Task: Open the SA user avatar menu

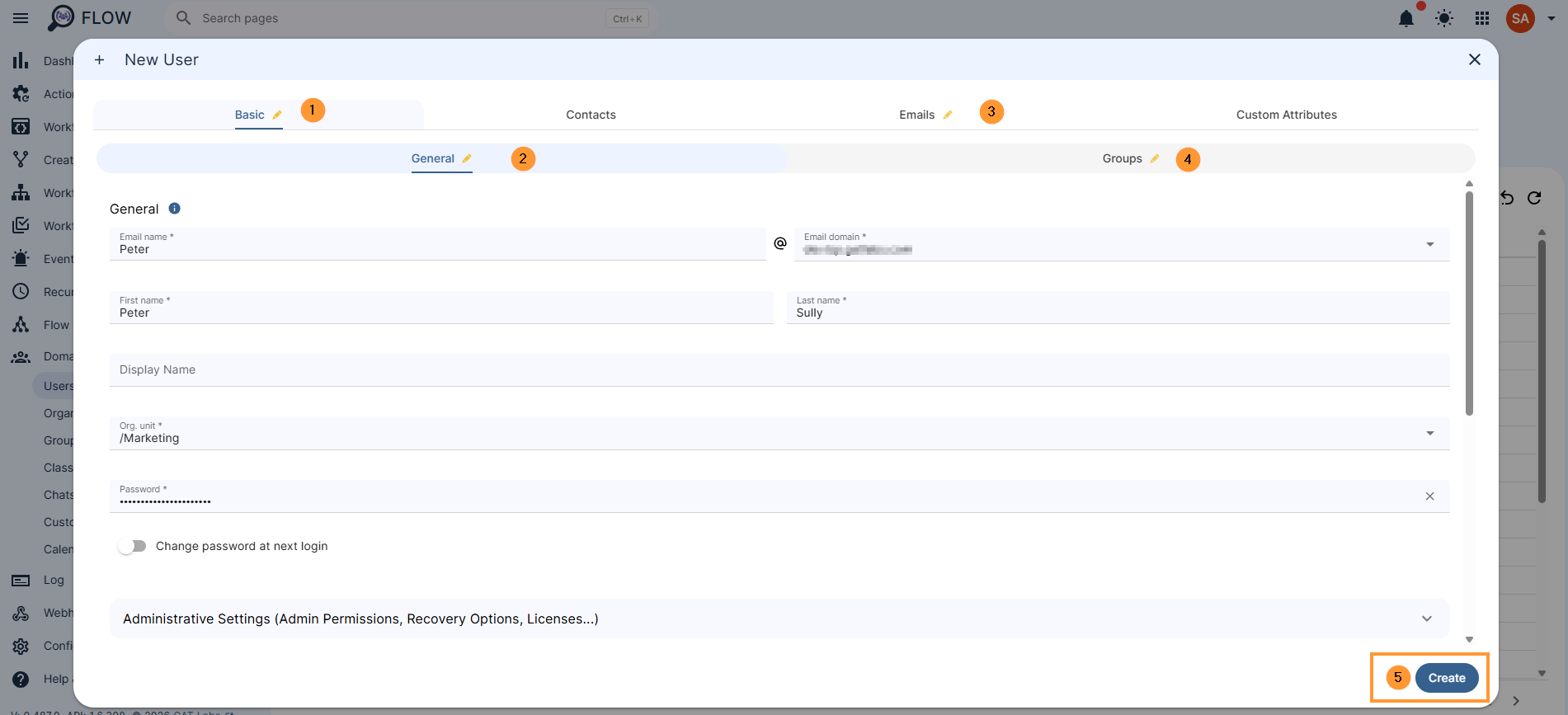Action: tap(1520, 18)
